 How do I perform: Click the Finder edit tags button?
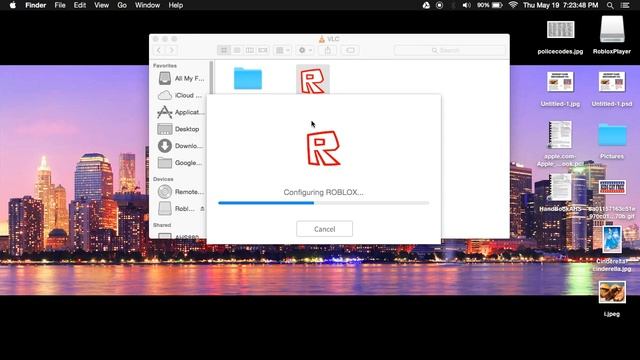(350, 50)
